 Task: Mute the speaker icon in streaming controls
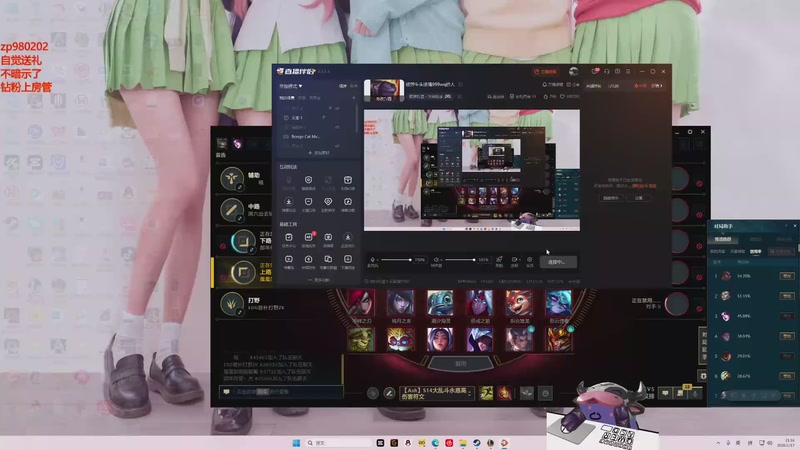point(436,260)
